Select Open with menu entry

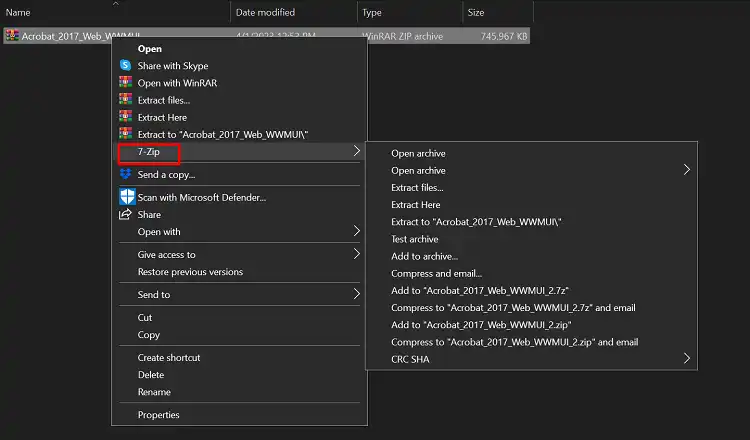(x=159, y=232)
